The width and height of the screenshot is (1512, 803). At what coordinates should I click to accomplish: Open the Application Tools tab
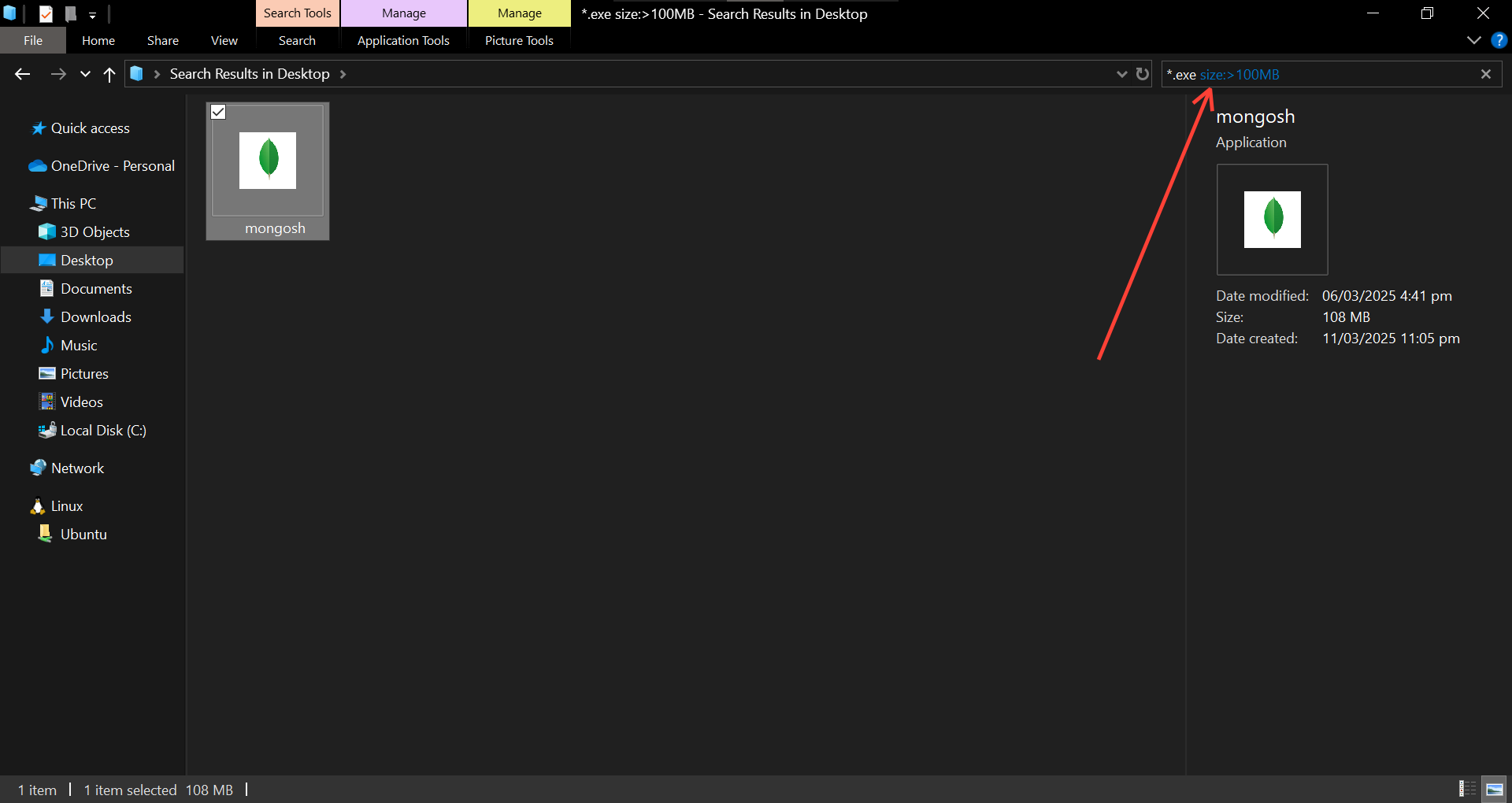(x=403, y=40)
